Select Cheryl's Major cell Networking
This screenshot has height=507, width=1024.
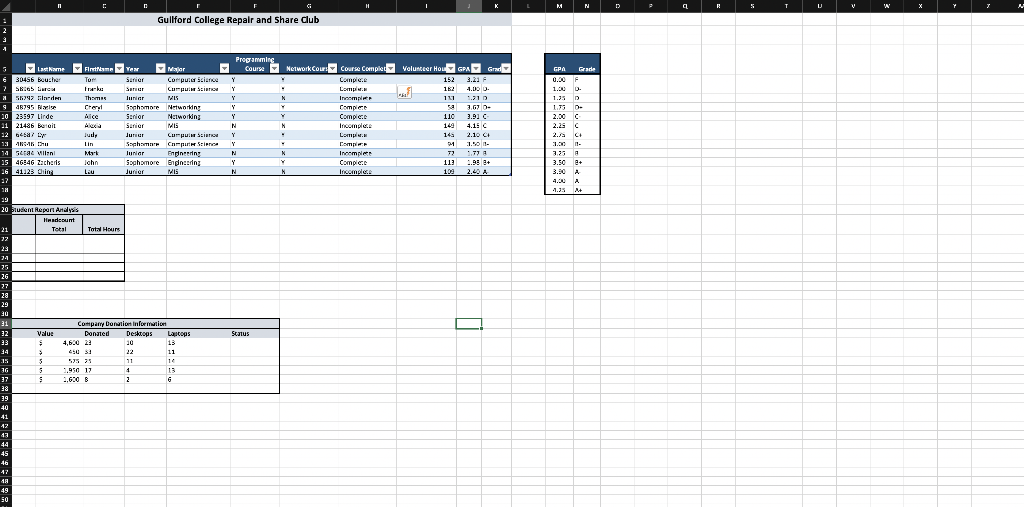(x=199, y=106)
